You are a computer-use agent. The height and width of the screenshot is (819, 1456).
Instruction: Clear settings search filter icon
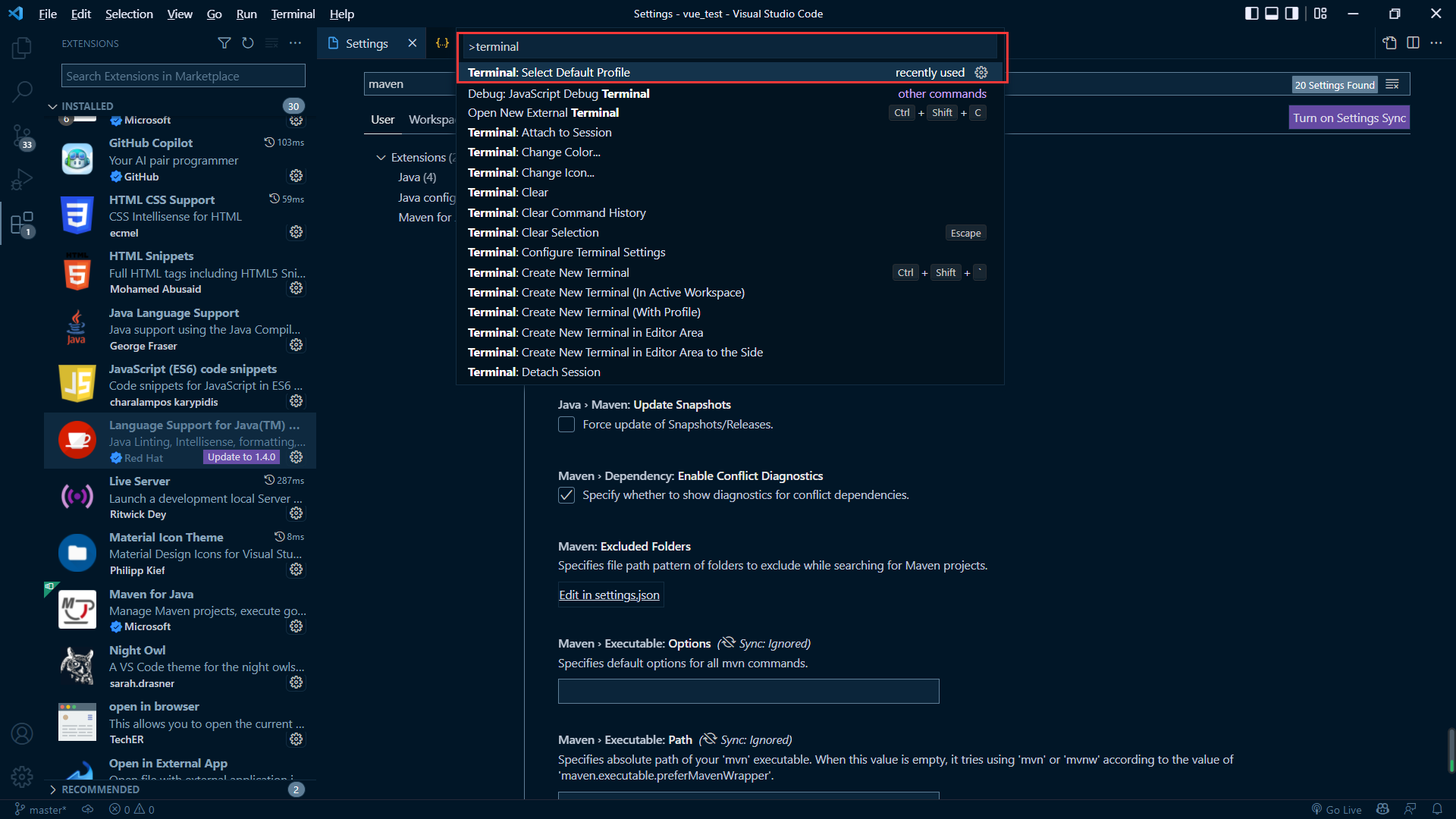[x=1392, y=84]
